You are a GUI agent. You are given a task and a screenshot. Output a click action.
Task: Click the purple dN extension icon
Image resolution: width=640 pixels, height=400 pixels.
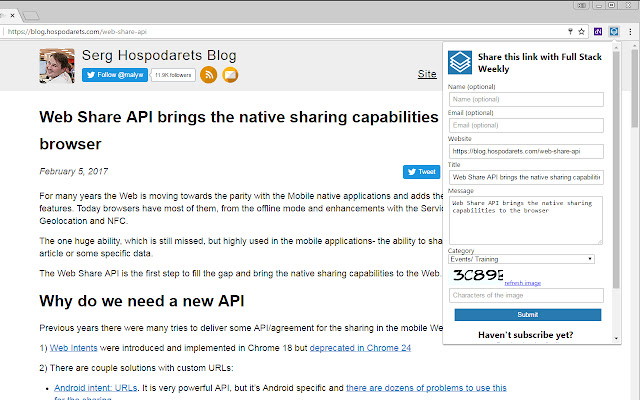[x=597, y=32]
